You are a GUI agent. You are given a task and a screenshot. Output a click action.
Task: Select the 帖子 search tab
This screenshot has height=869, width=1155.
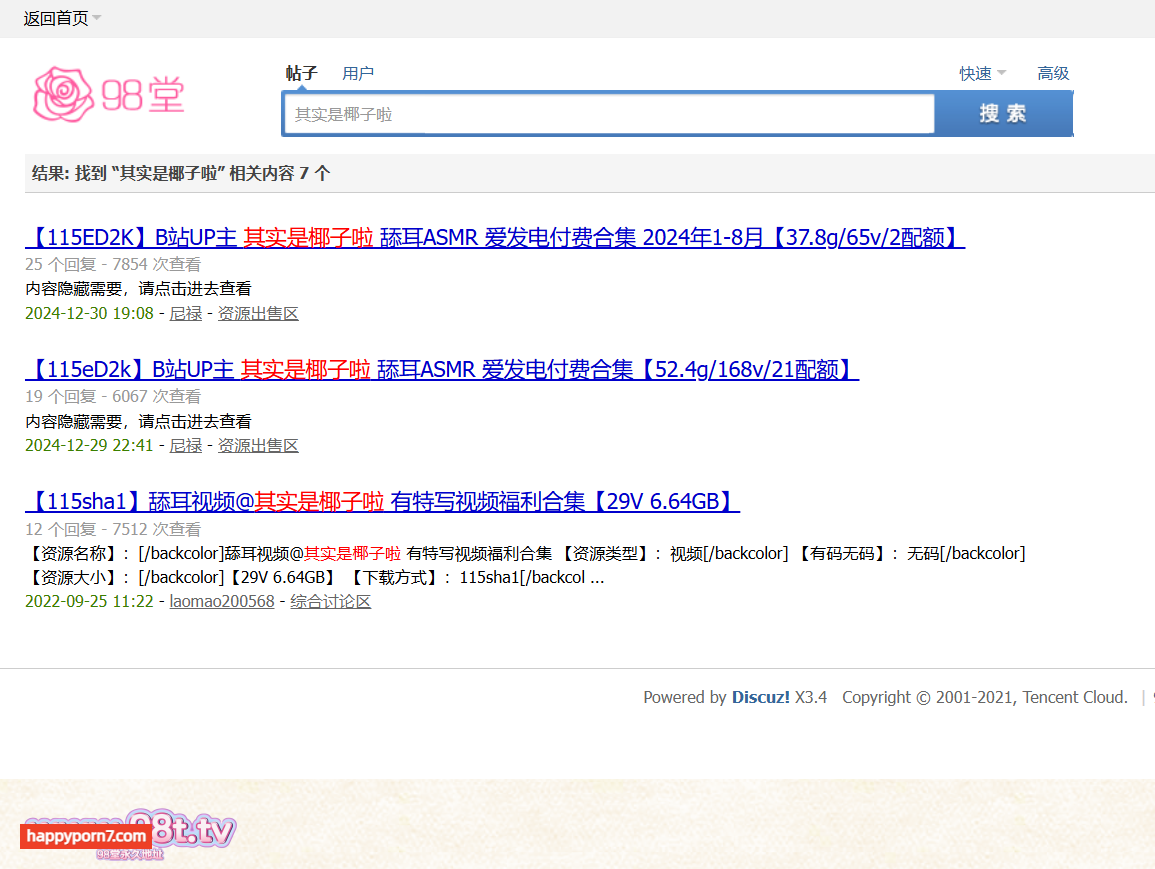(301, 73)
